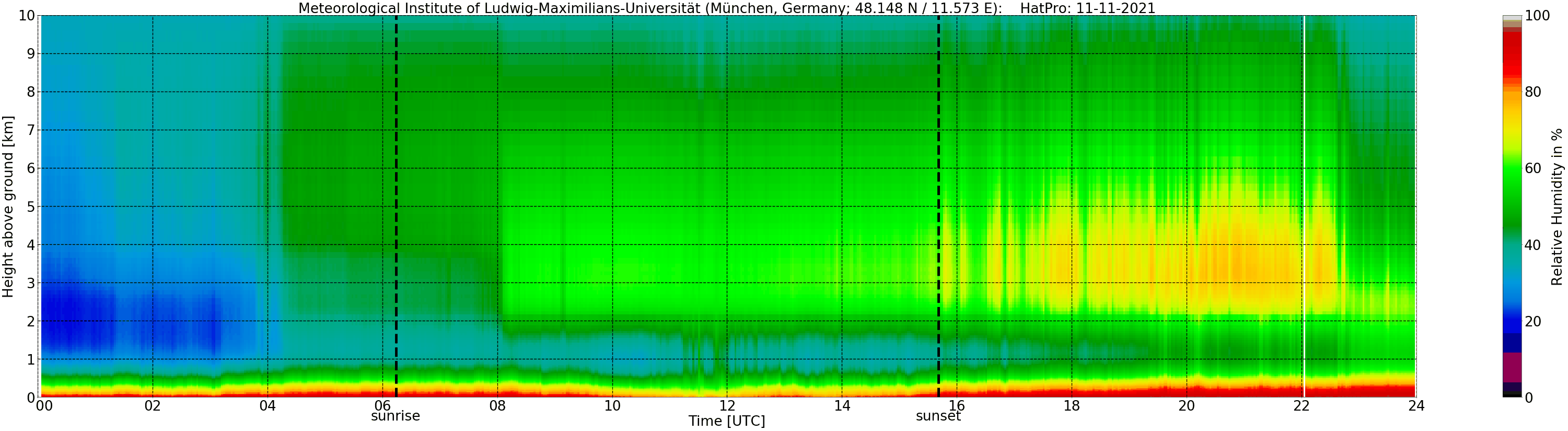The image size is (1568, 431).
Task: Click the height-axis tick label '1'
Action: coord(30,360)
